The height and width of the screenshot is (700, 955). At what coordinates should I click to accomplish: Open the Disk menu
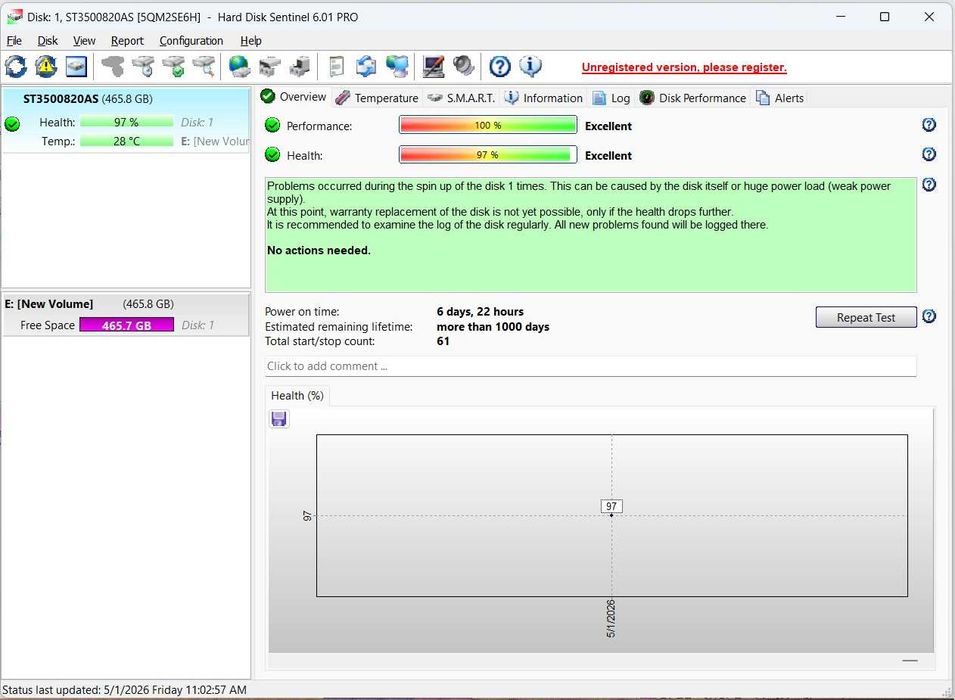coord(48,41)
